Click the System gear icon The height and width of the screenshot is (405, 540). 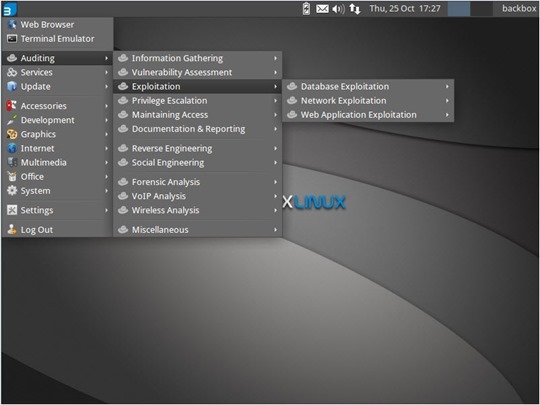[x=12, y=190]
